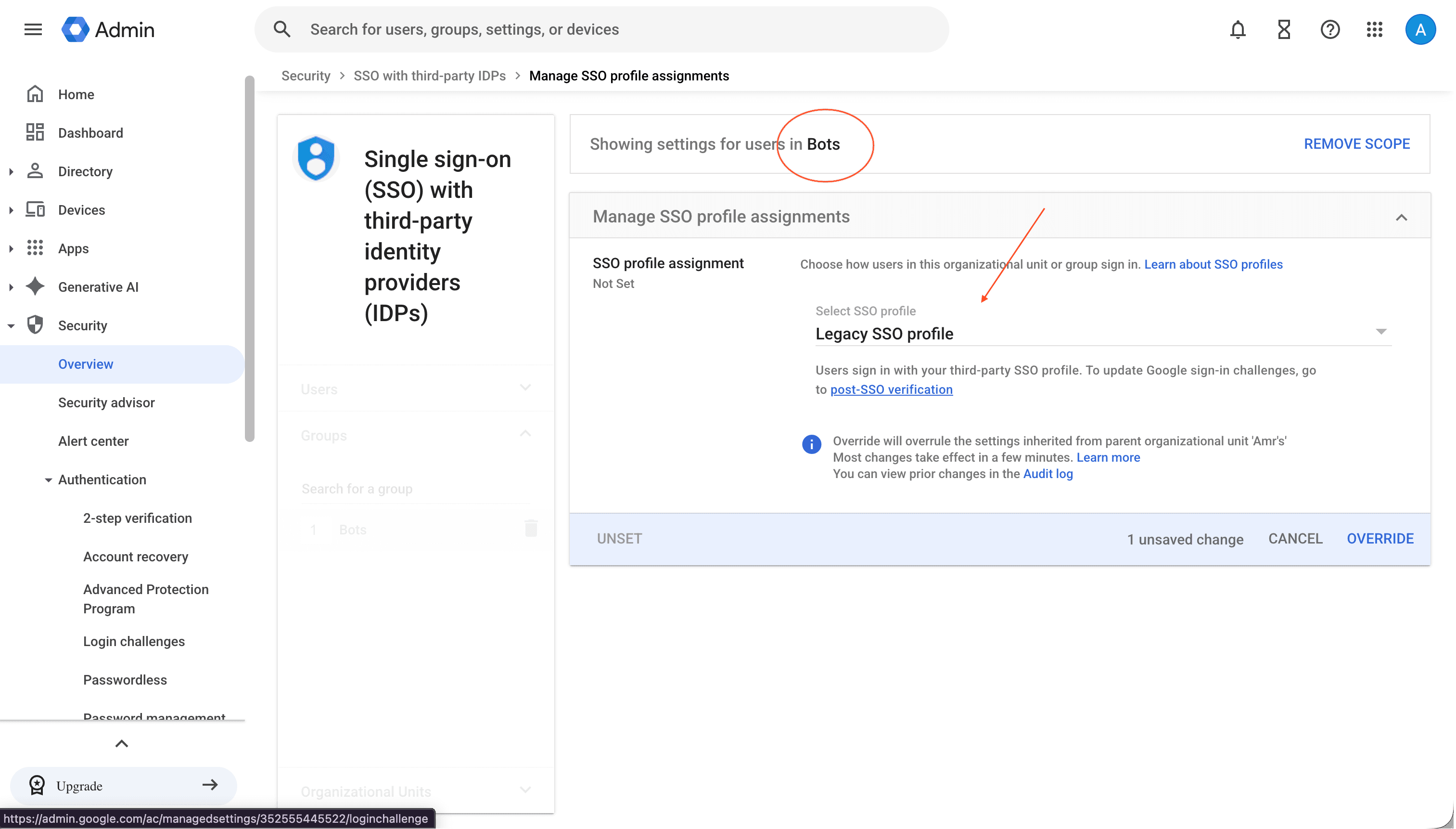Viewport: 1456px width, 829px height.
Task: Open Advanced Protection Program
Action: (146, 598)
